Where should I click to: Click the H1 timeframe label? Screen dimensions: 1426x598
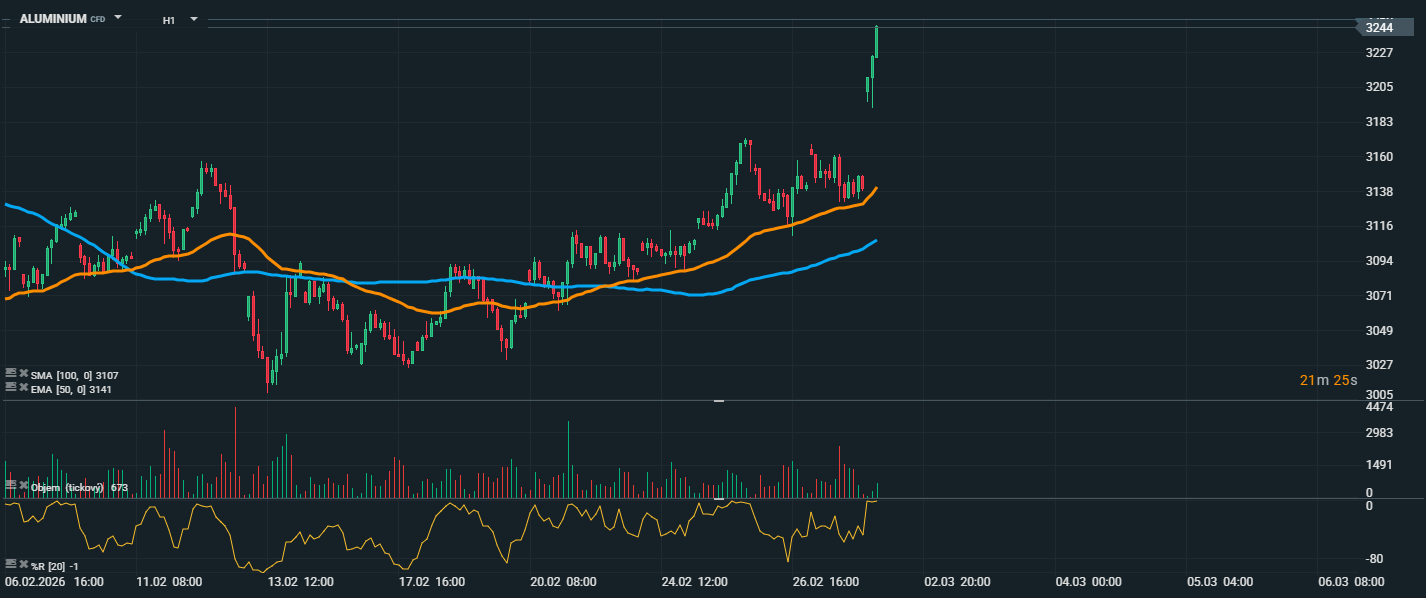coord(169,20)
